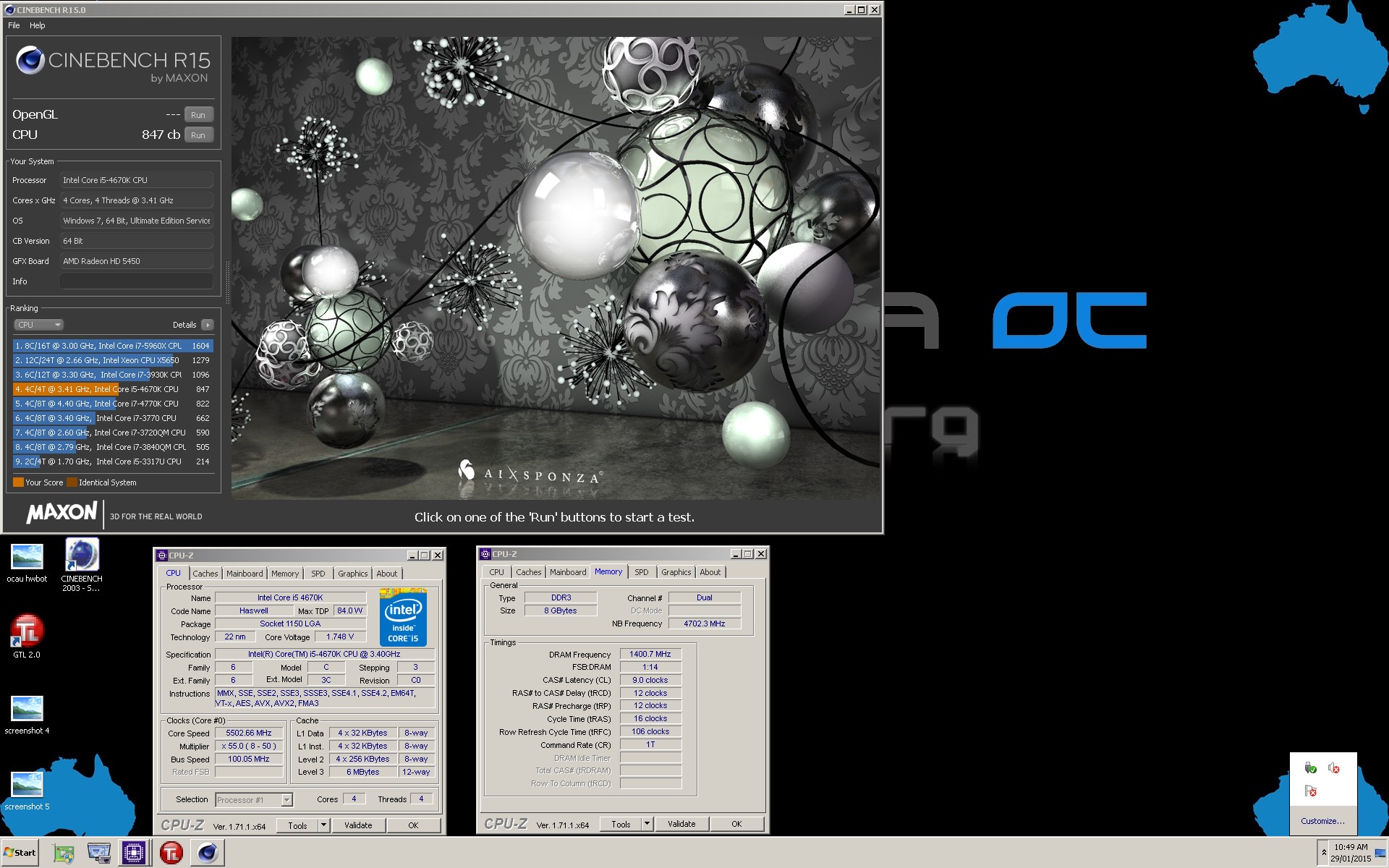1389x868 pixels.
Task: Click the Core Speed value 5502.66 MHz
Action: (x=248, y=733)
